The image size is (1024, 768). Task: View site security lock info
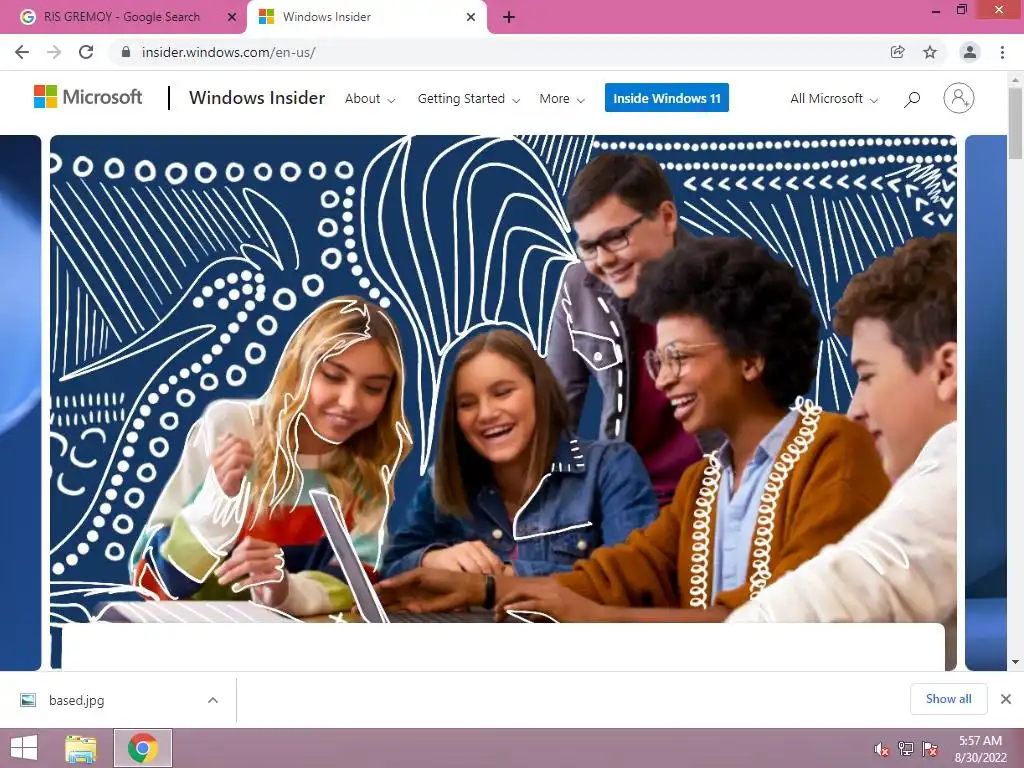point(126,52)
